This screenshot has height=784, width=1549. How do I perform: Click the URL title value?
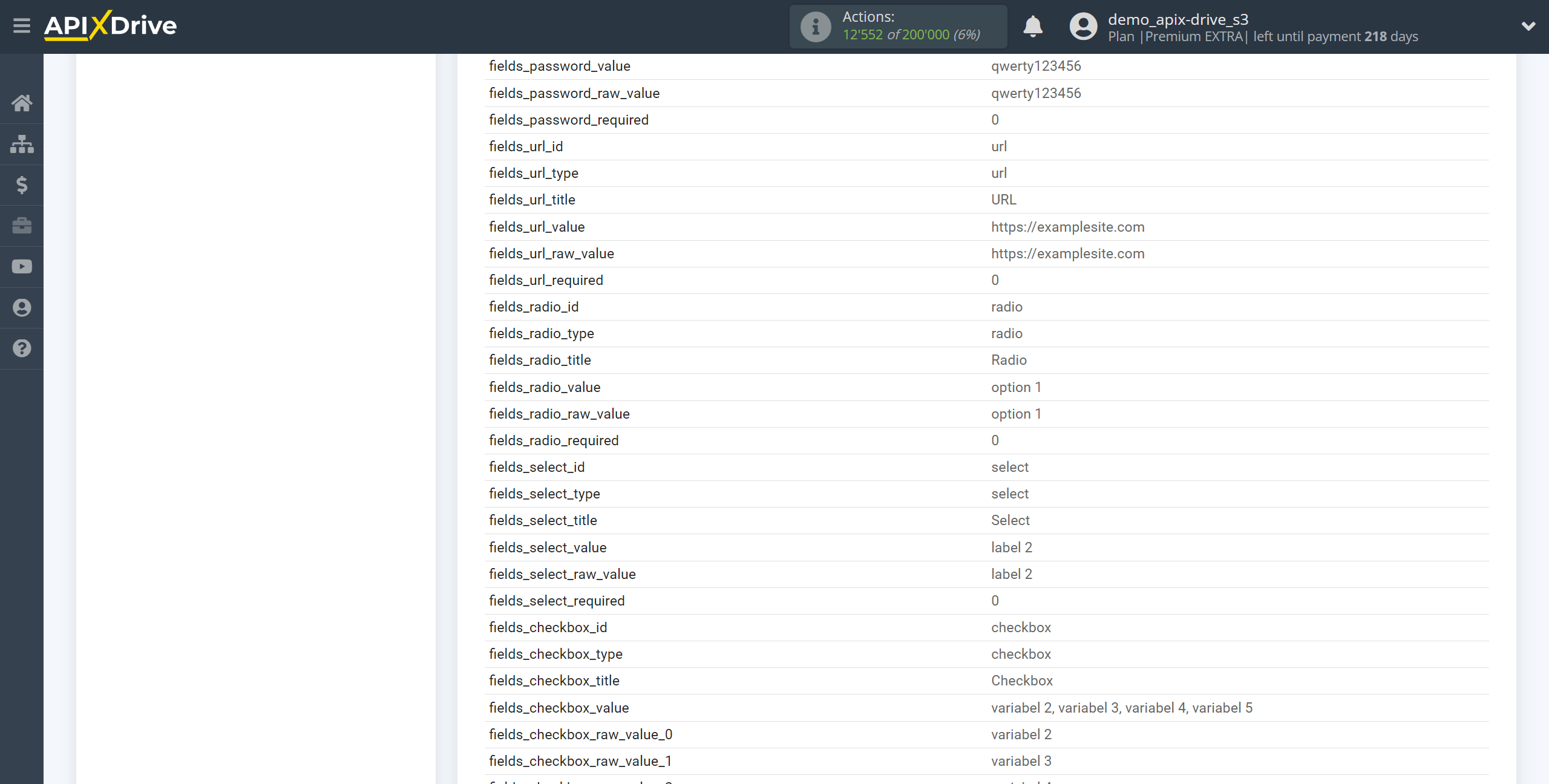1004,200
